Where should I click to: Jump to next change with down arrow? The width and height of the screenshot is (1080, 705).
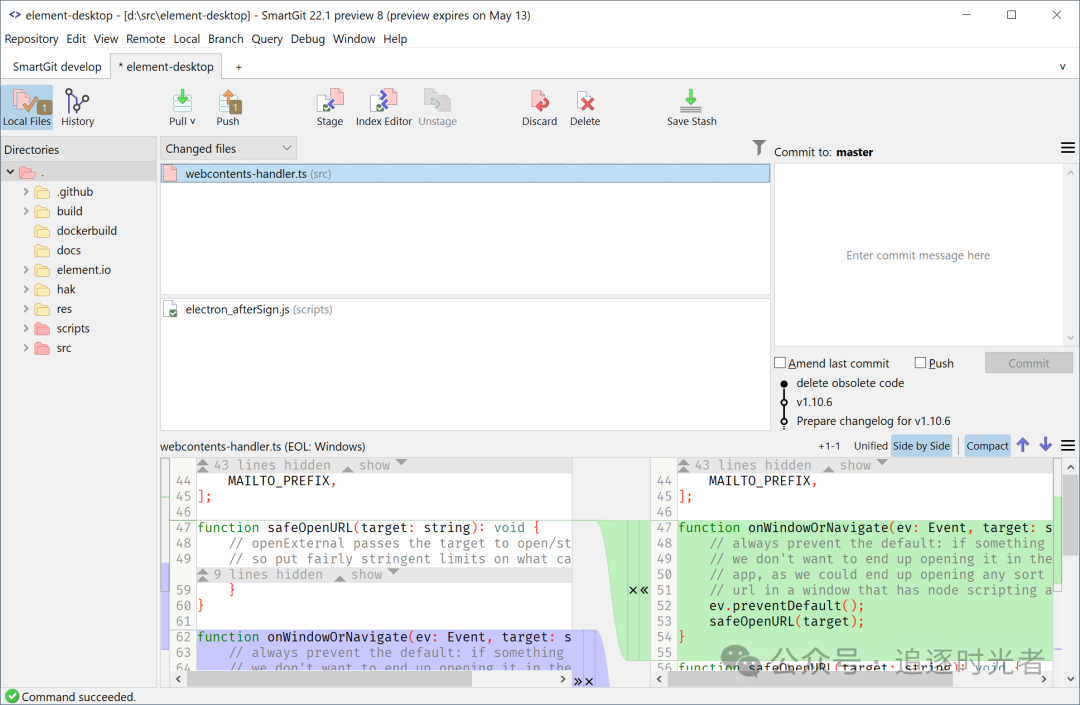pyautogui.click(x=1046, y=445)
